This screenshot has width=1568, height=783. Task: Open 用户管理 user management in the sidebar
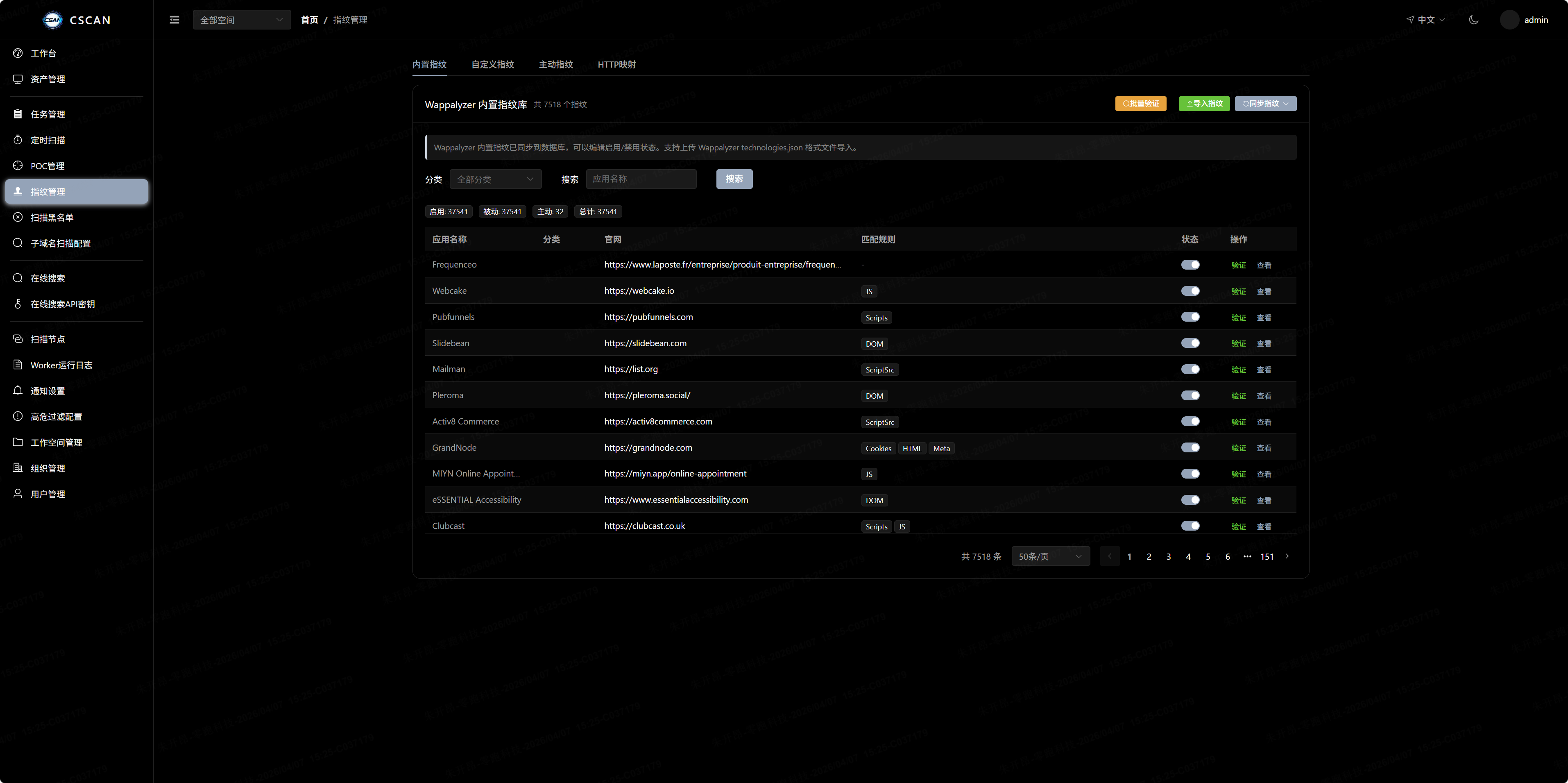coord(77,494)
